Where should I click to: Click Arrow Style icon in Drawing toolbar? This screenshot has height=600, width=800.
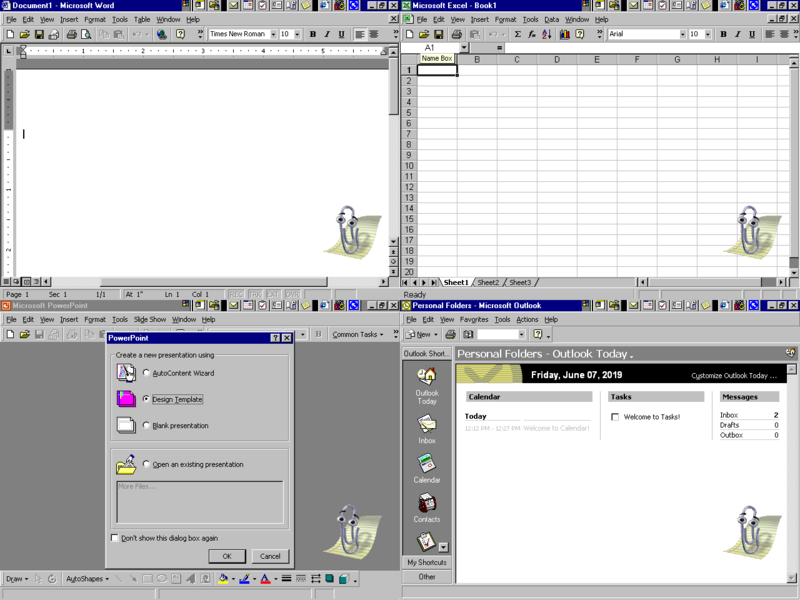coord(315,579)
